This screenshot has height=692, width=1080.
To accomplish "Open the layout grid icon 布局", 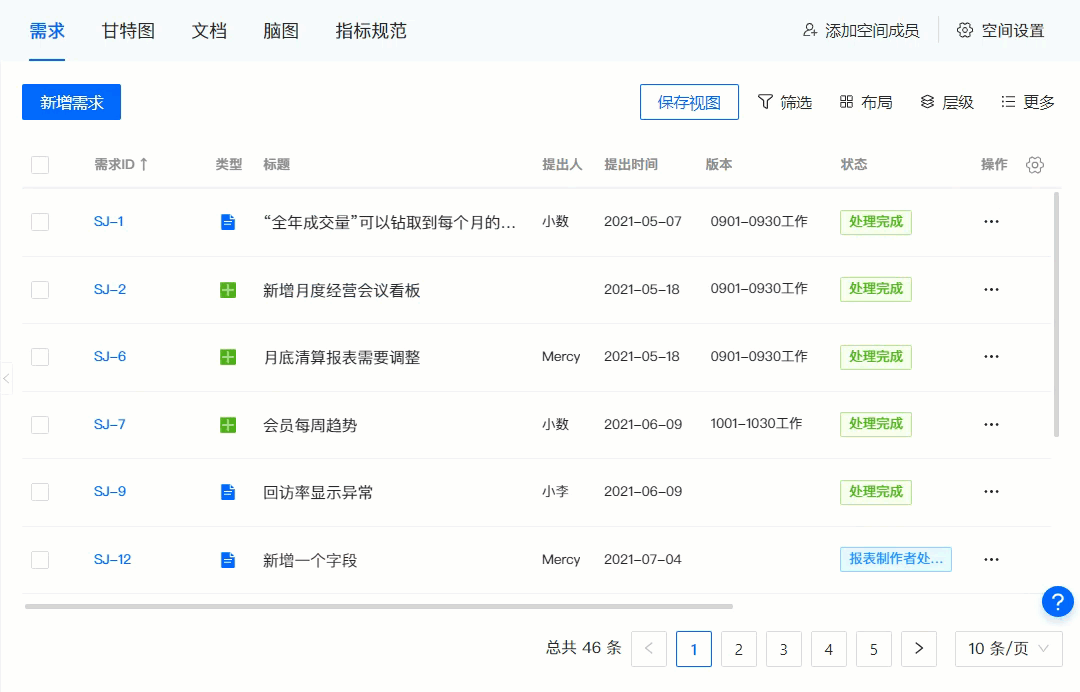I will tap(846, 102).
